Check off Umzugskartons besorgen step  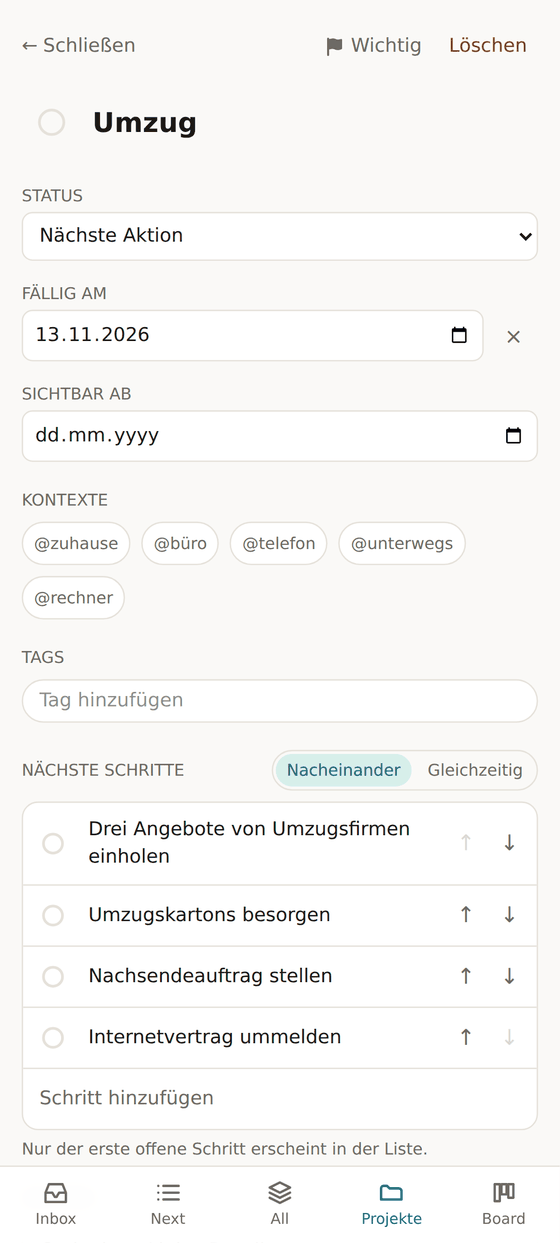coord(53,916)
